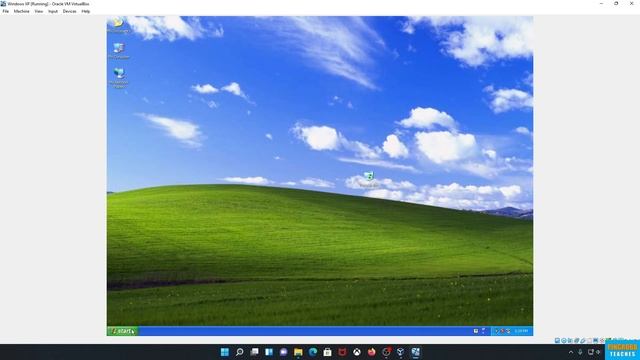Screen dimensions: 640x360
Task: Open the red icon left of Xbox
Action: pyautogui.click(x=342, y=352)
